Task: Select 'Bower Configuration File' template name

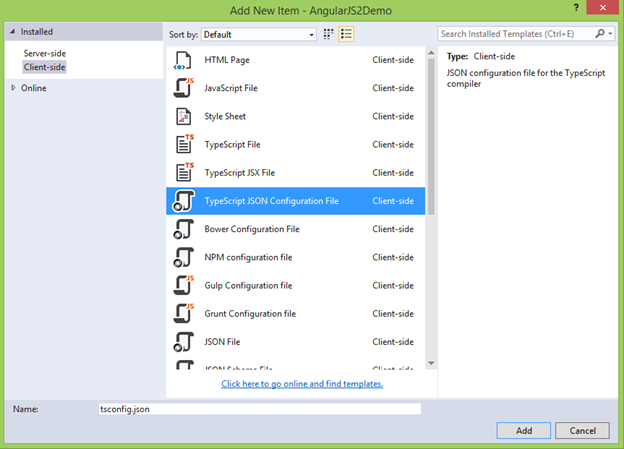Action: click(252, 229)
